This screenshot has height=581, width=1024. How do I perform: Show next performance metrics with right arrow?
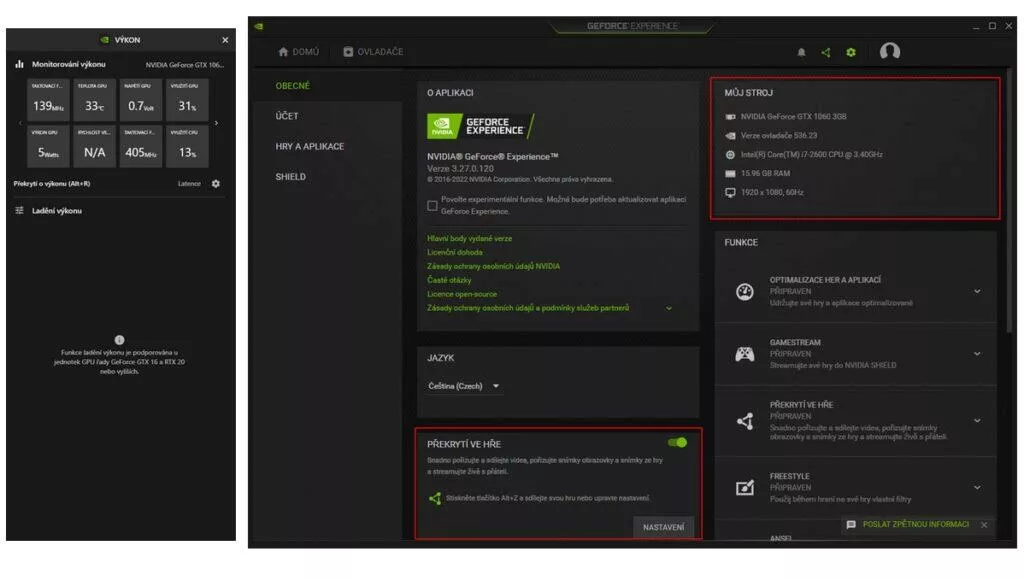[216, 123]
